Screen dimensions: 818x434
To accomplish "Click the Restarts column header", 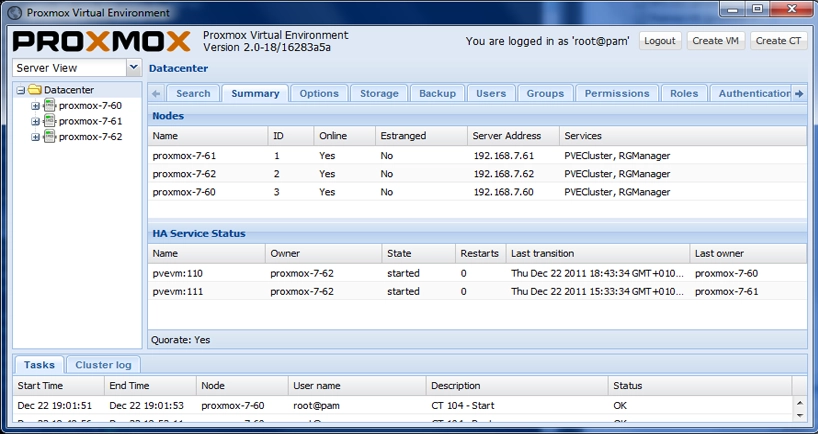I will tap(480, 254).
